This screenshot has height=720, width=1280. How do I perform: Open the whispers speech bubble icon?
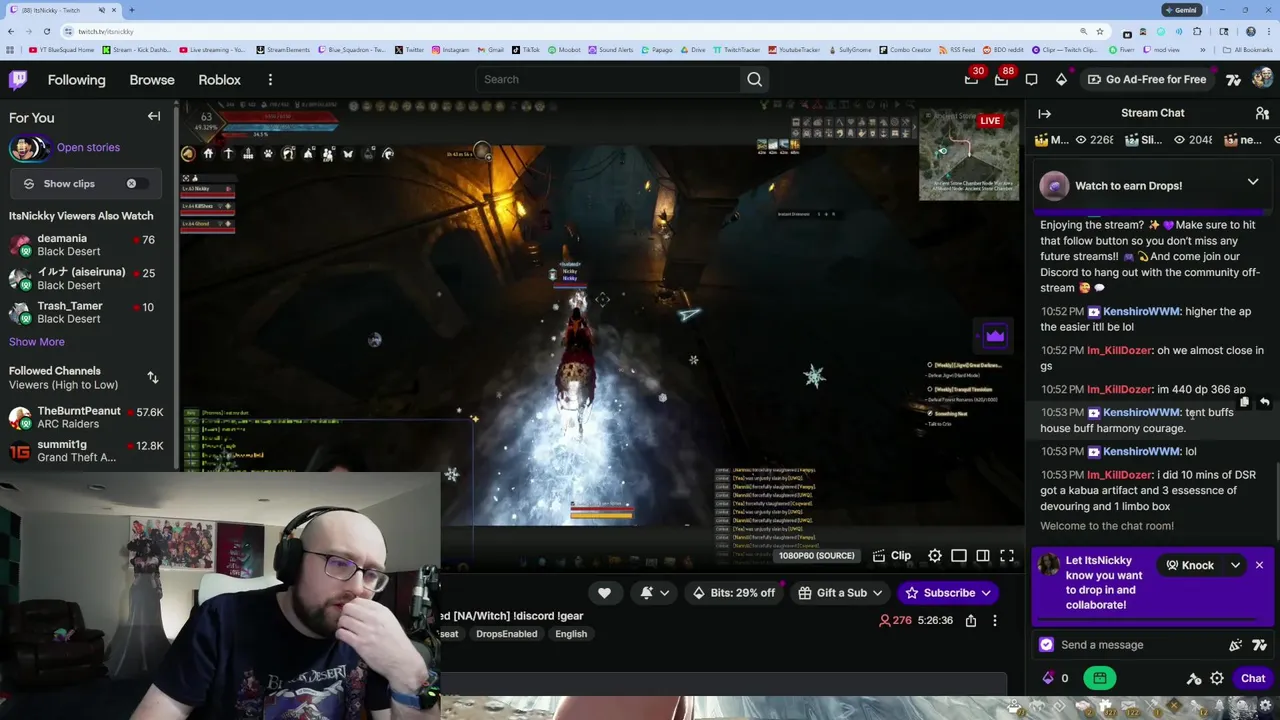coord(1032,79)
